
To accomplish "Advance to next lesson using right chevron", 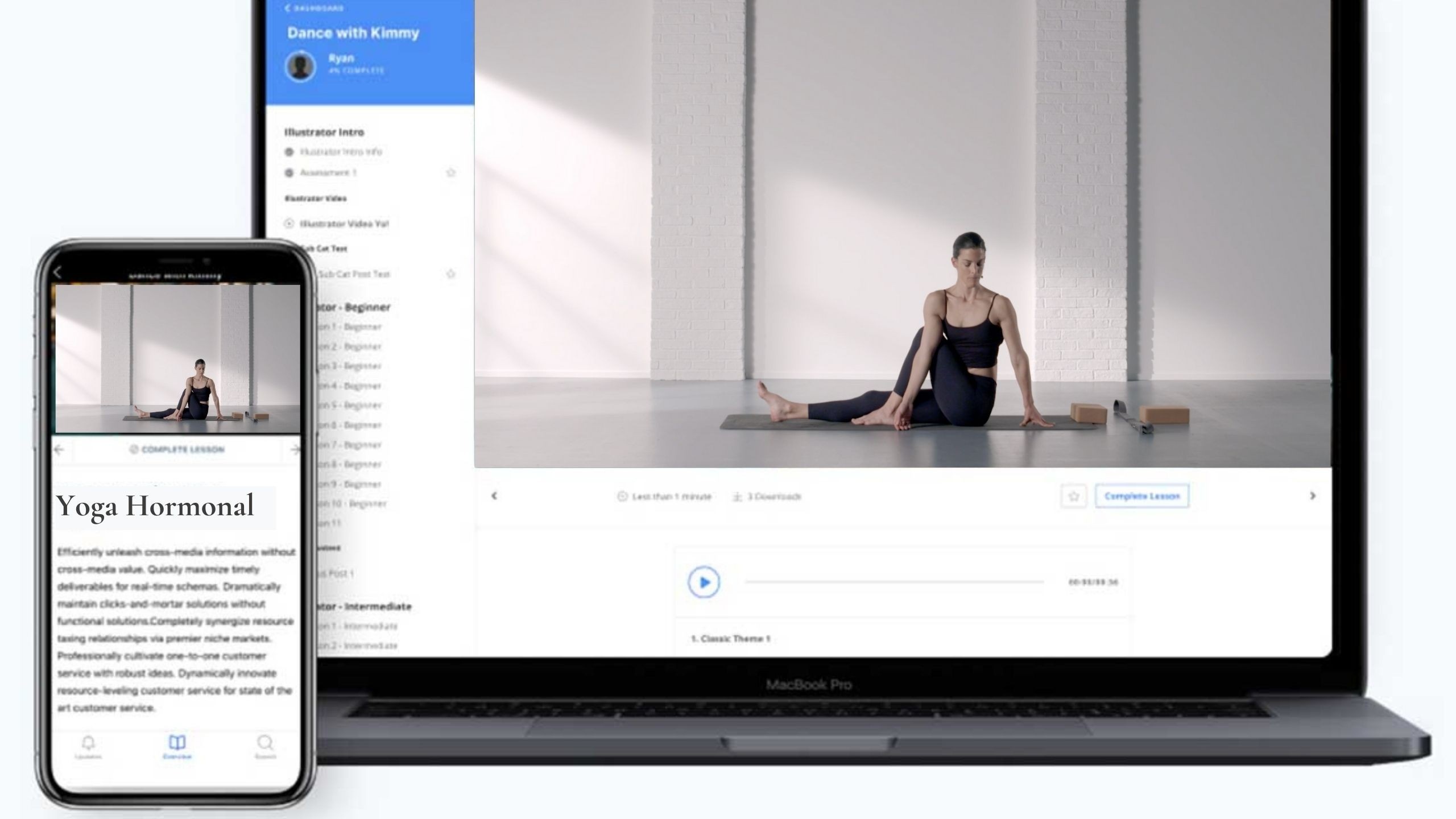I will tap(1313, 496).
